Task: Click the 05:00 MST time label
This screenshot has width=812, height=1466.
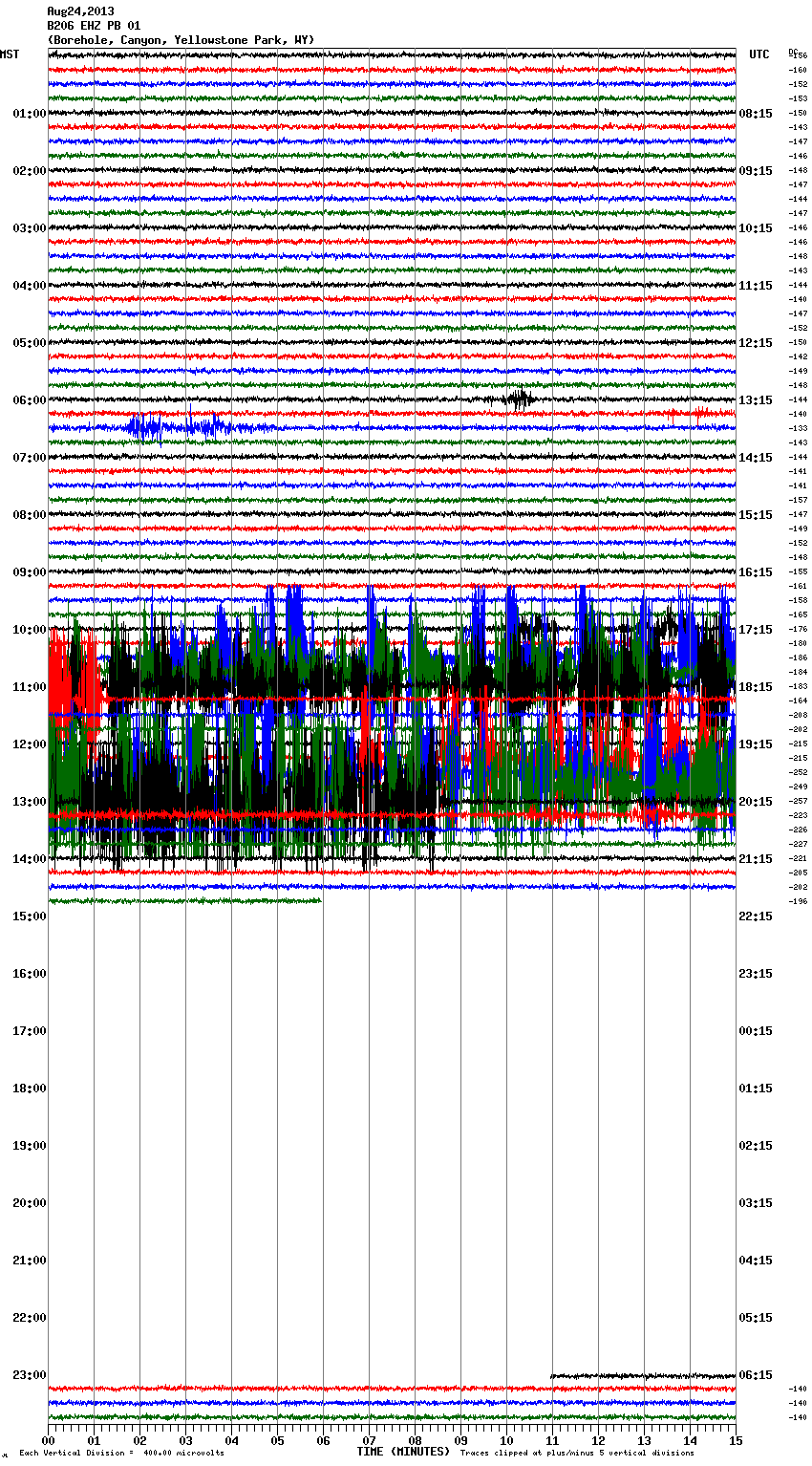Action: [x=30, y=343]
